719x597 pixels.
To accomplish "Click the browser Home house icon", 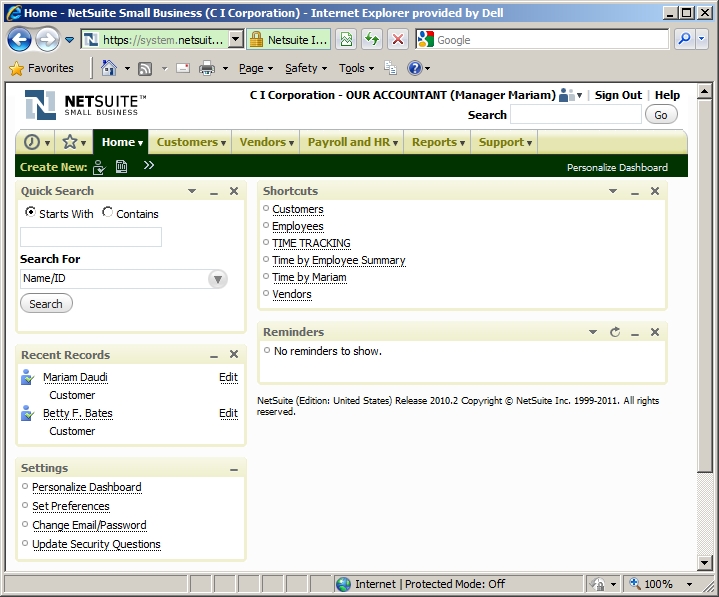I will tap(109, 68).
